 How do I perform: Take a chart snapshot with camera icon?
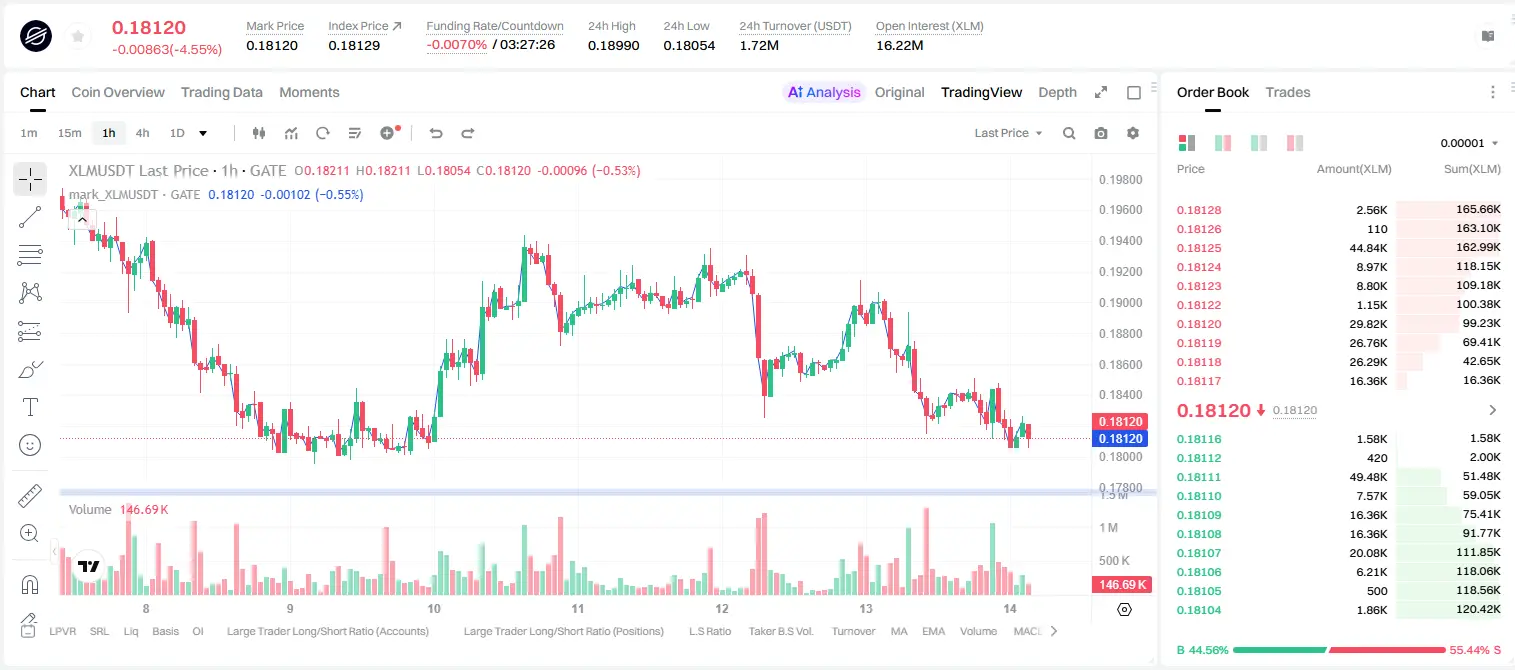[1101, 133]
